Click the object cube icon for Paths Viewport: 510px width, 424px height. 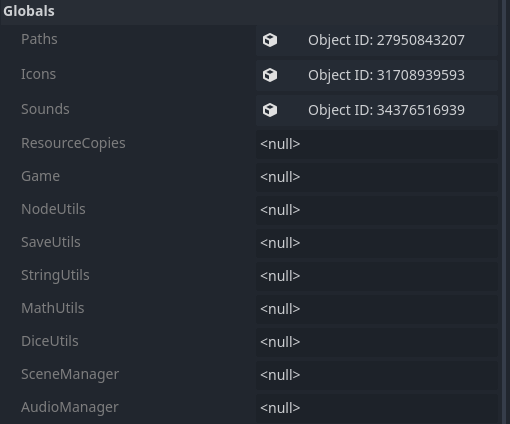tap(270, 40)
